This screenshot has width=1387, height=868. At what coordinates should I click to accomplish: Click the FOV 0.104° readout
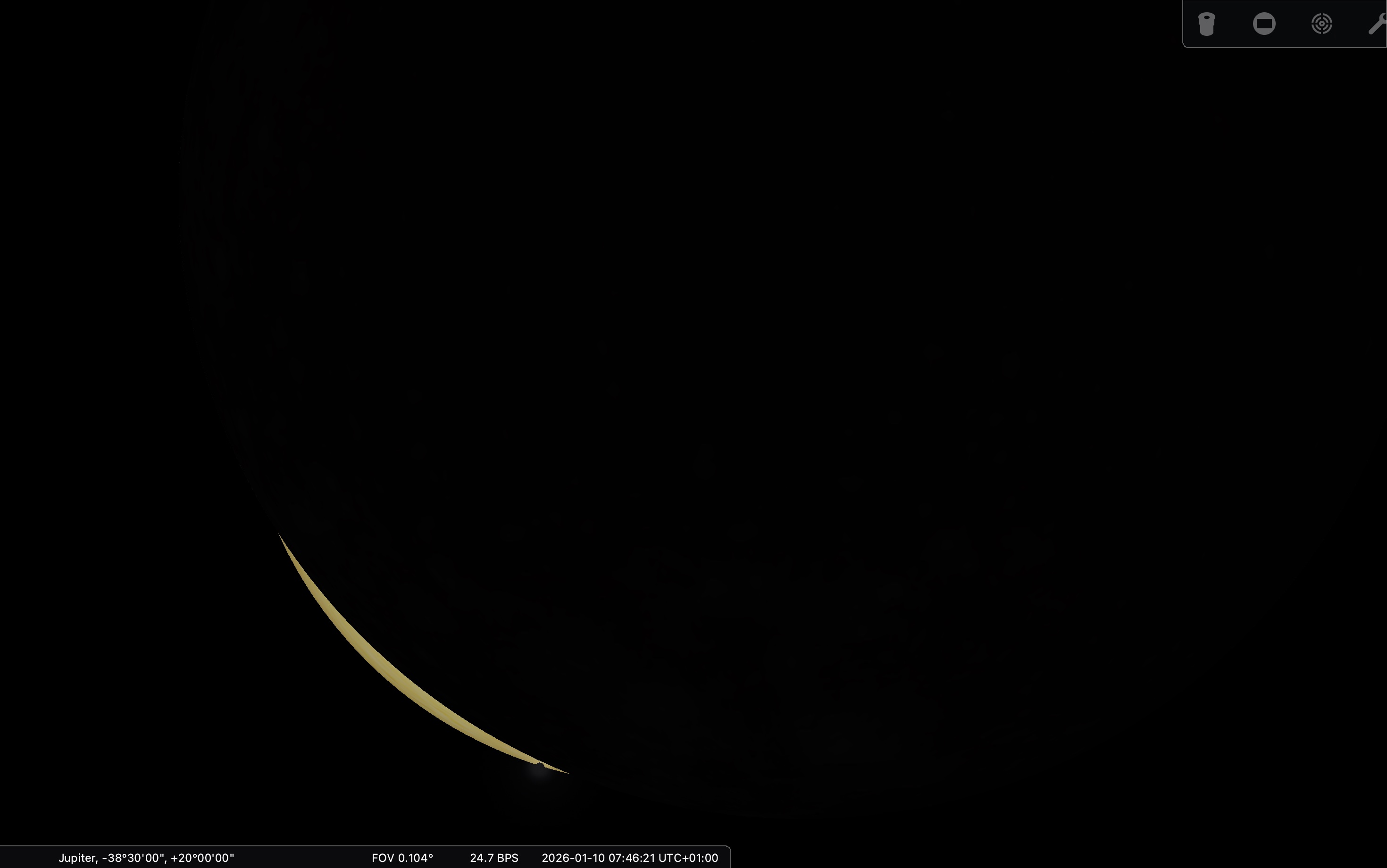(402, 858)
